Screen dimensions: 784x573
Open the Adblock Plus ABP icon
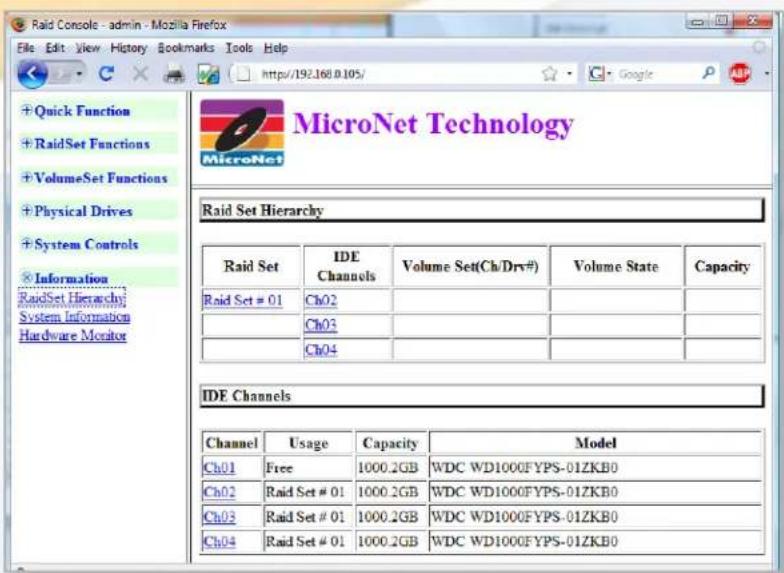[740, 74]
